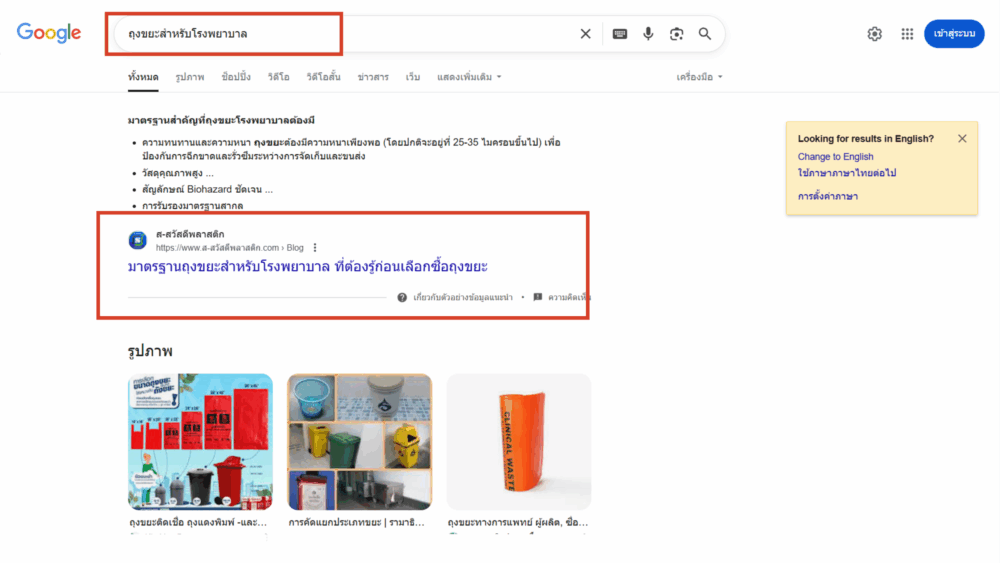The image size is (1000, 563).
Task: Switch to the รูปภาพ images tab
Action: pos(189,77)
